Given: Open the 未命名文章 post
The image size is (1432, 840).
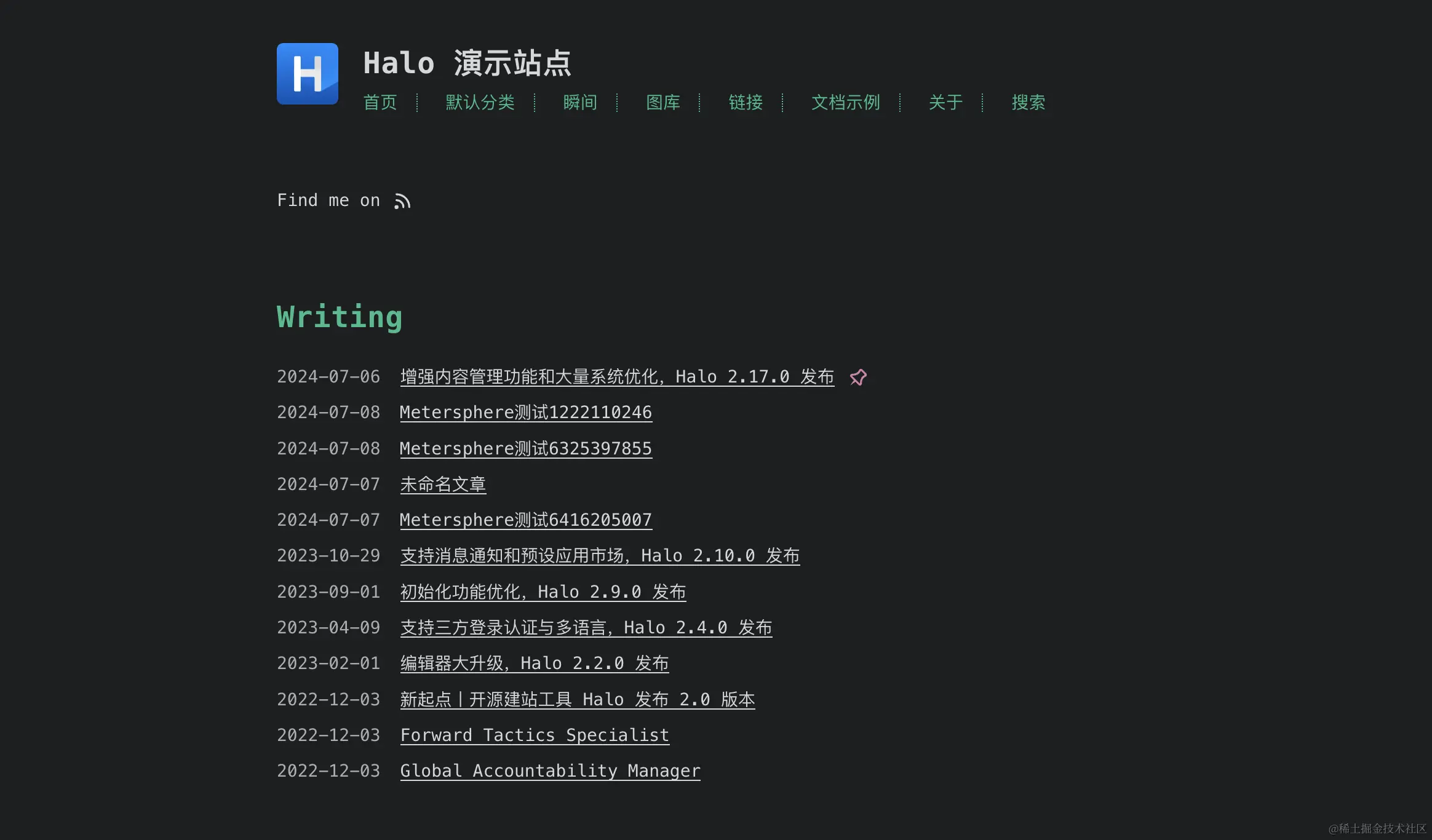Looking at the screenshot, I should point(443,484).
